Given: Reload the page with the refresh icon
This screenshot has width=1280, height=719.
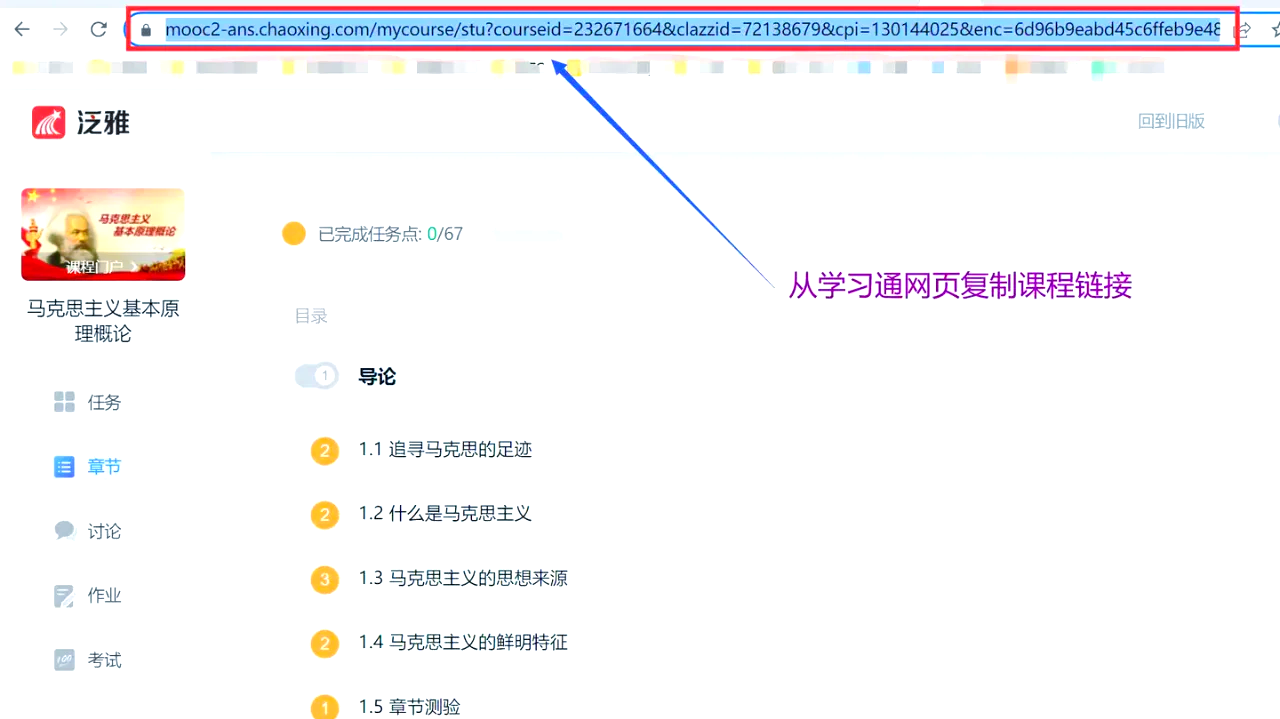Looking at the screenshot, I should pos(98,29).
